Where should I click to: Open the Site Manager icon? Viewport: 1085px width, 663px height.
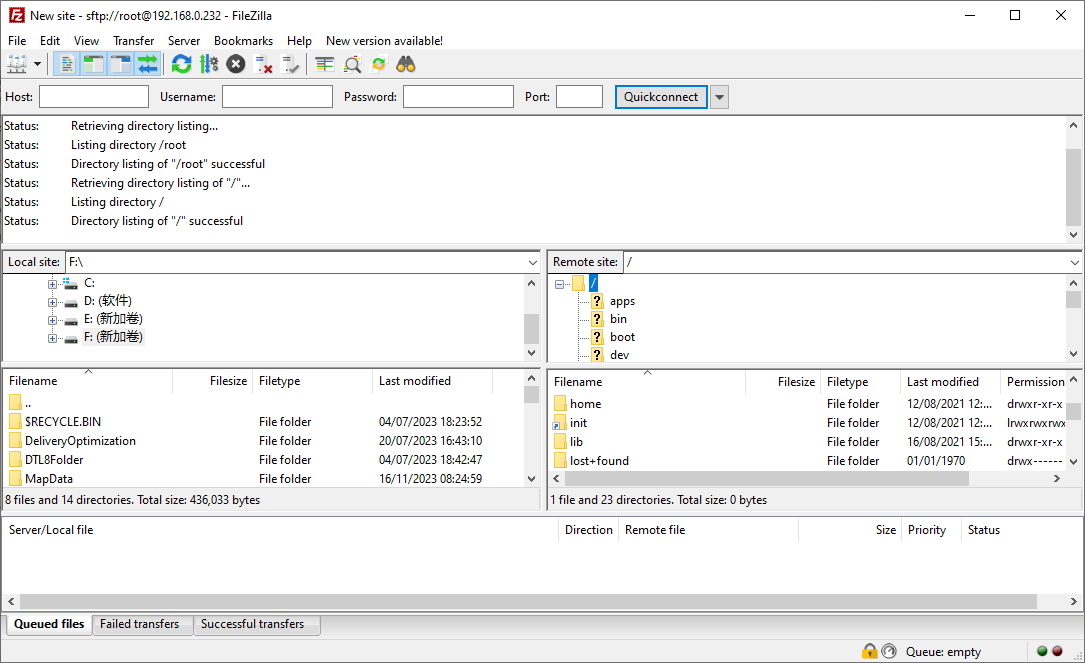coord(17,64)
